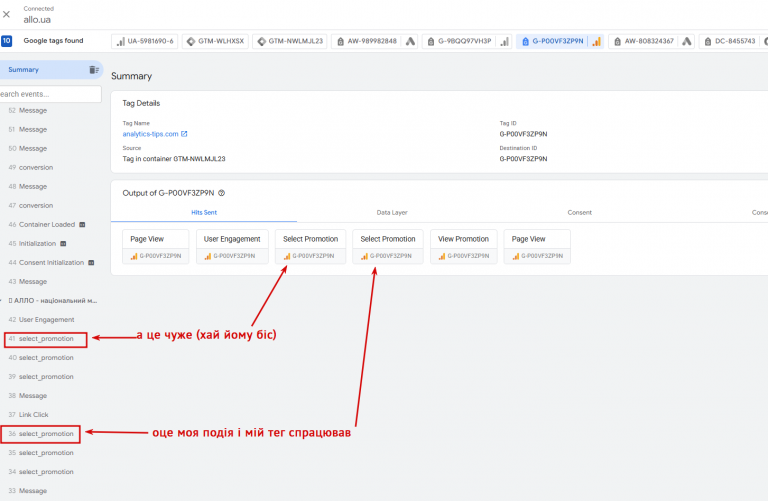Viewport: 768px width, 501px height.
Task: Select event 46 Container Loaded
Action: (x=42, y=225)
